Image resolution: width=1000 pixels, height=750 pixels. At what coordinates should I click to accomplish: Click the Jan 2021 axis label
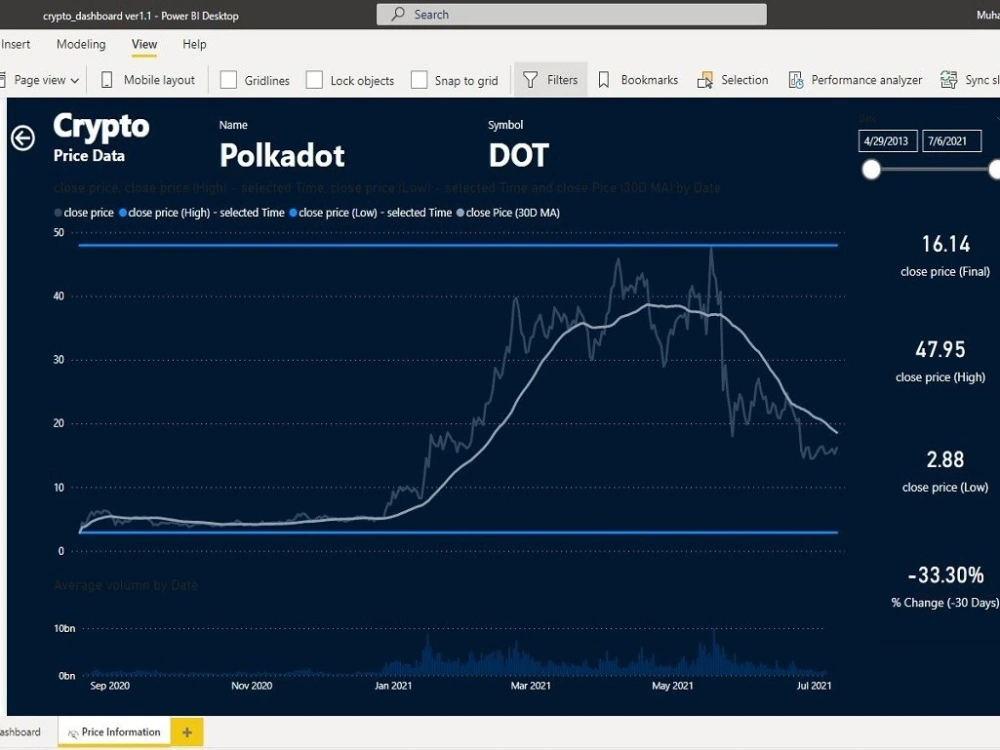(393, 686)
